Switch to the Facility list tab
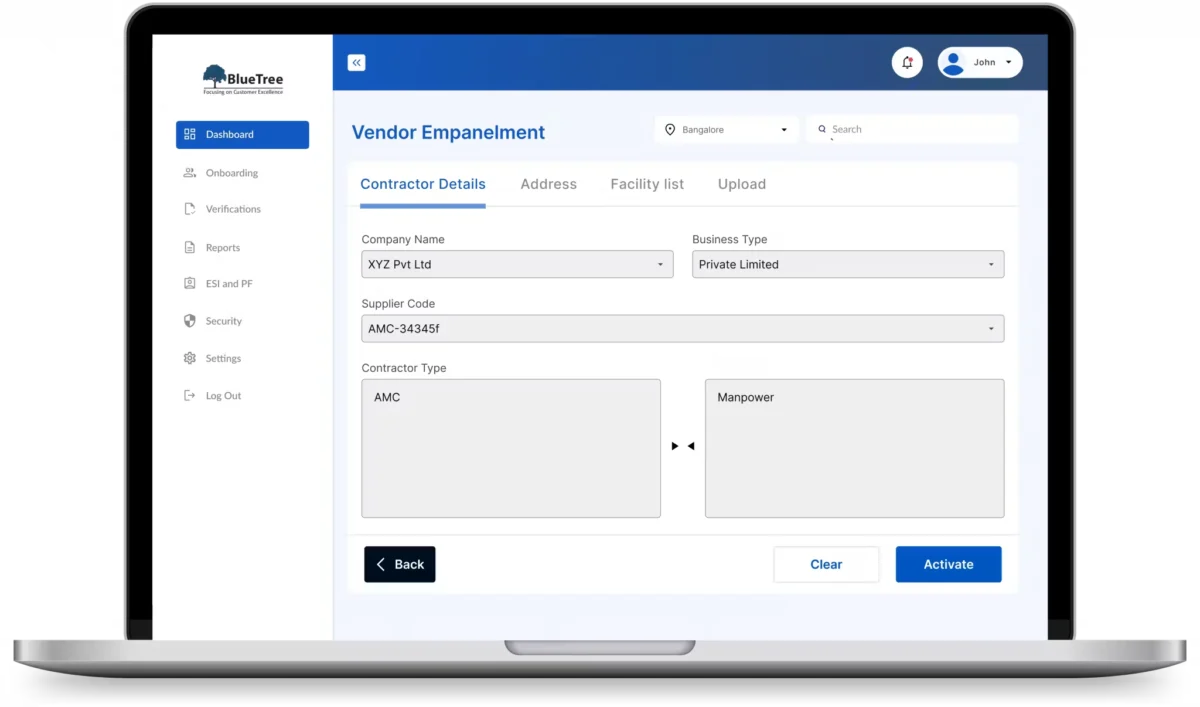Image resolution: width=1200 pixels, height=707 pixels. click(647, 184)
